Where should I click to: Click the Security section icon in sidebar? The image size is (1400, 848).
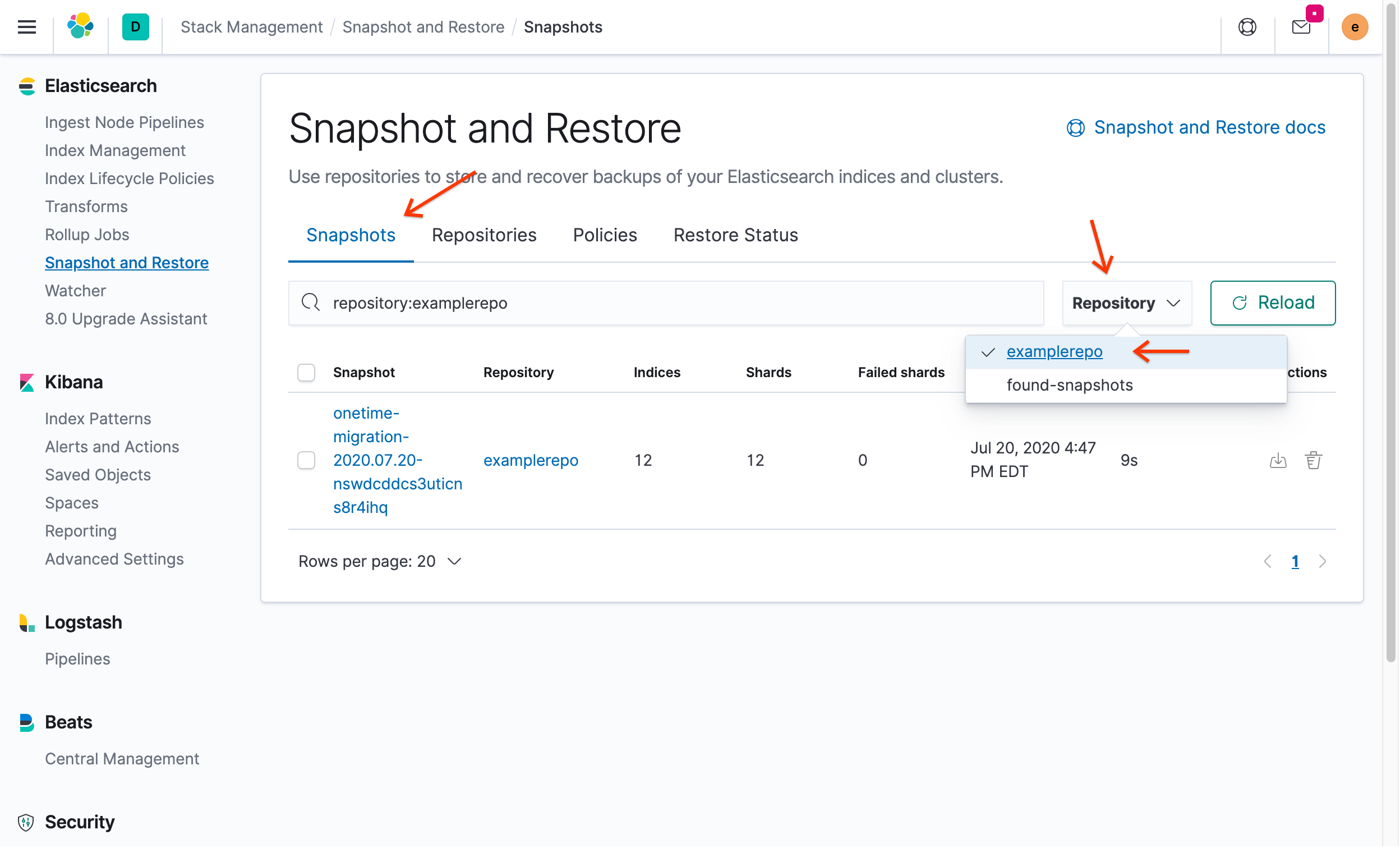coord(26,821)
